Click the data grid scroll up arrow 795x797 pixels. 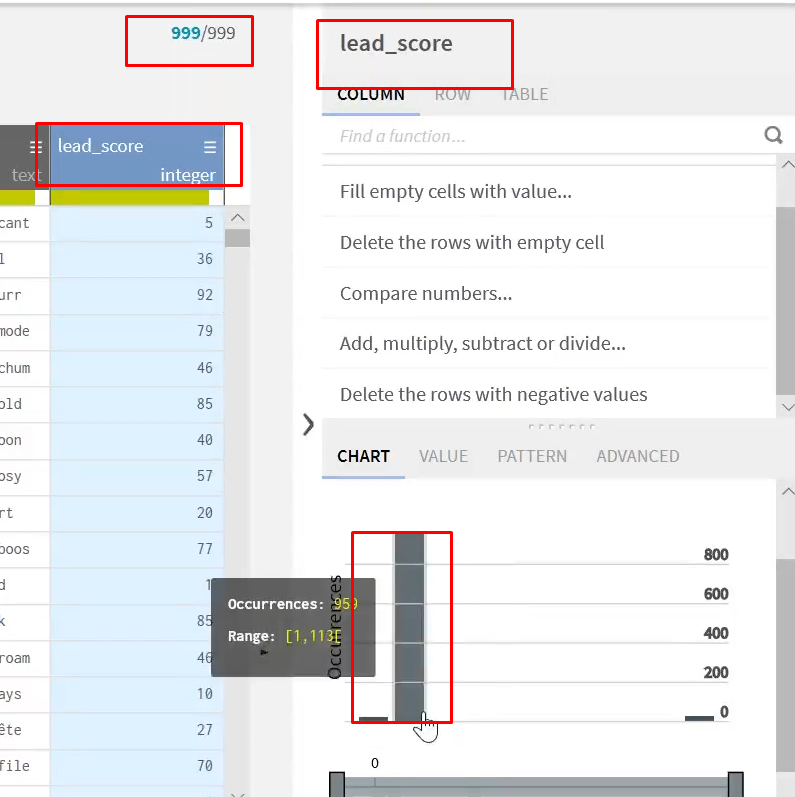pos(237,218)
